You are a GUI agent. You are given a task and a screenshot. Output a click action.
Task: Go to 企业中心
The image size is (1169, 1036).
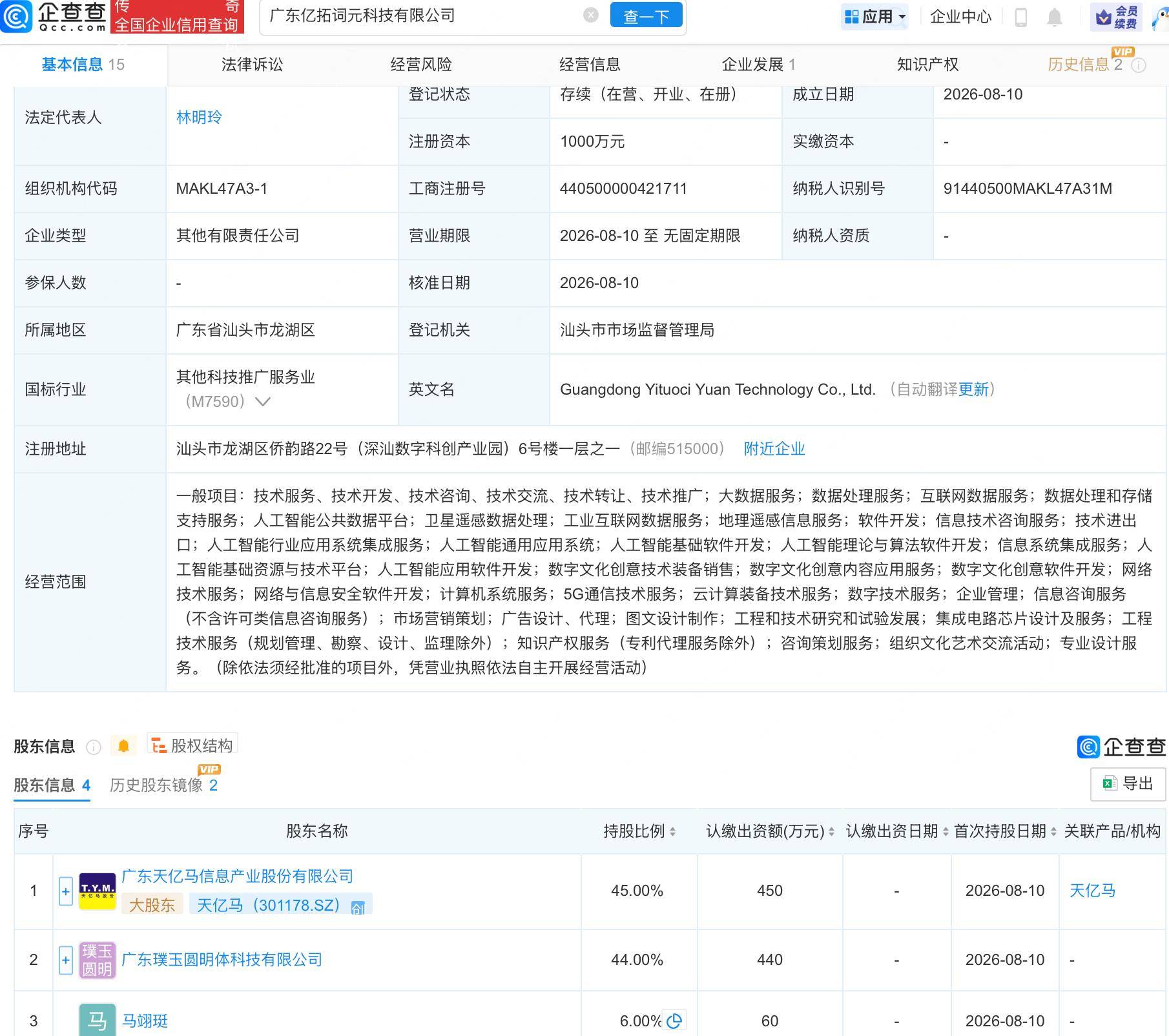[x=960, y=17]
